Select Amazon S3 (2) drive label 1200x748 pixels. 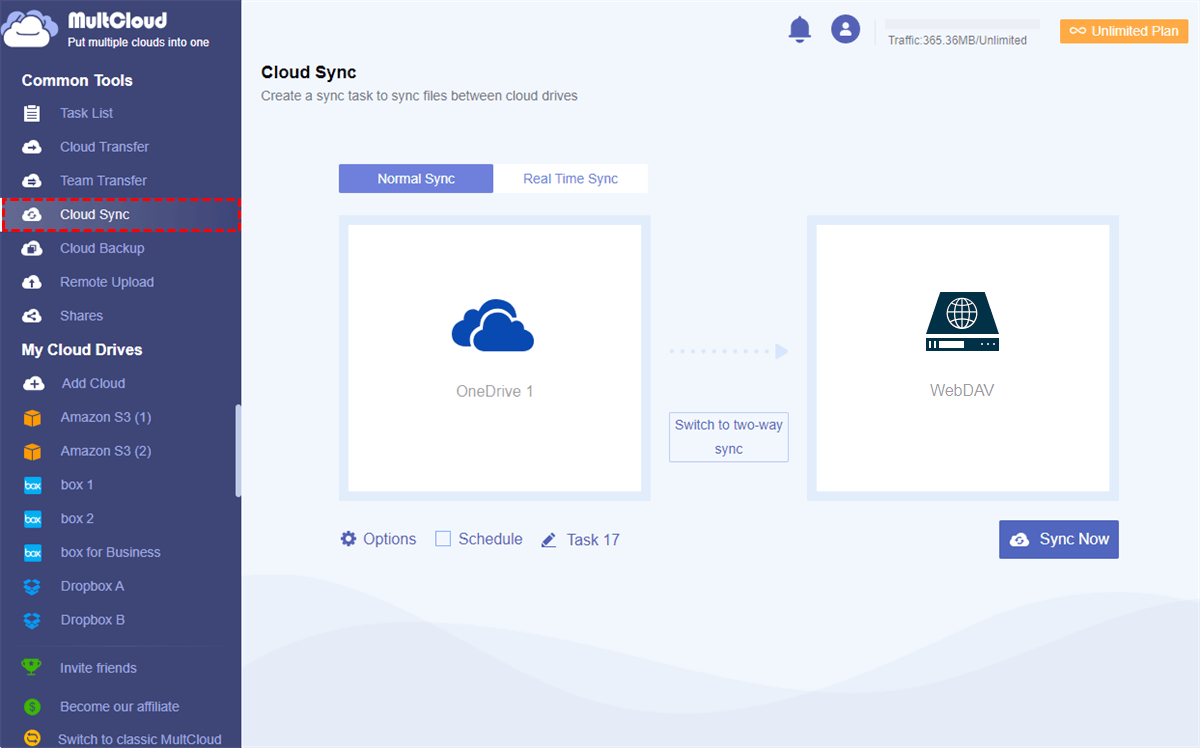point(106,451)
